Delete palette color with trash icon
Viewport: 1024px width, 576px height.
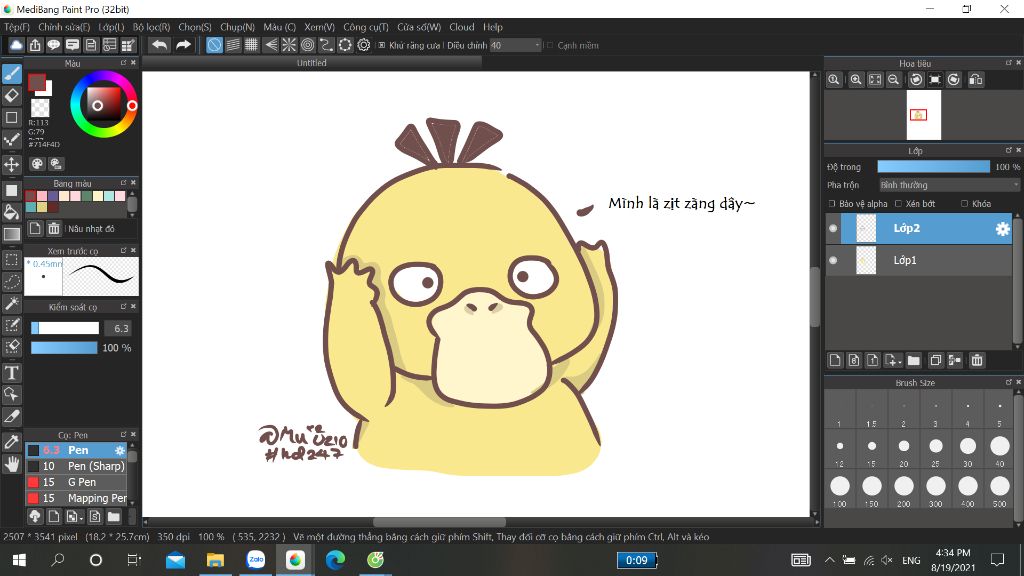(x=54, y=229)
